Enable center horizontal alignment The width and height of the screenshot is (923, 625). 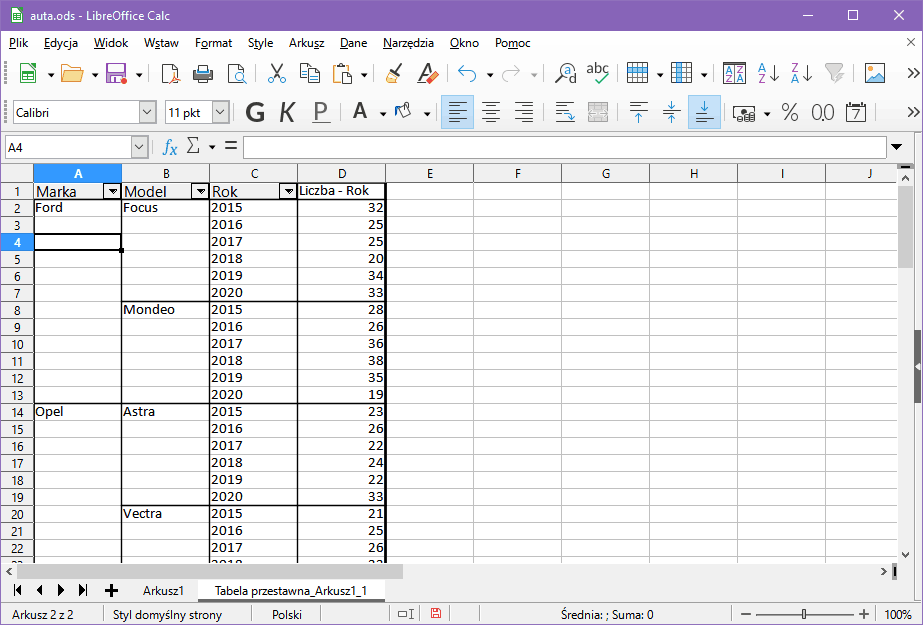click(490, 112)
